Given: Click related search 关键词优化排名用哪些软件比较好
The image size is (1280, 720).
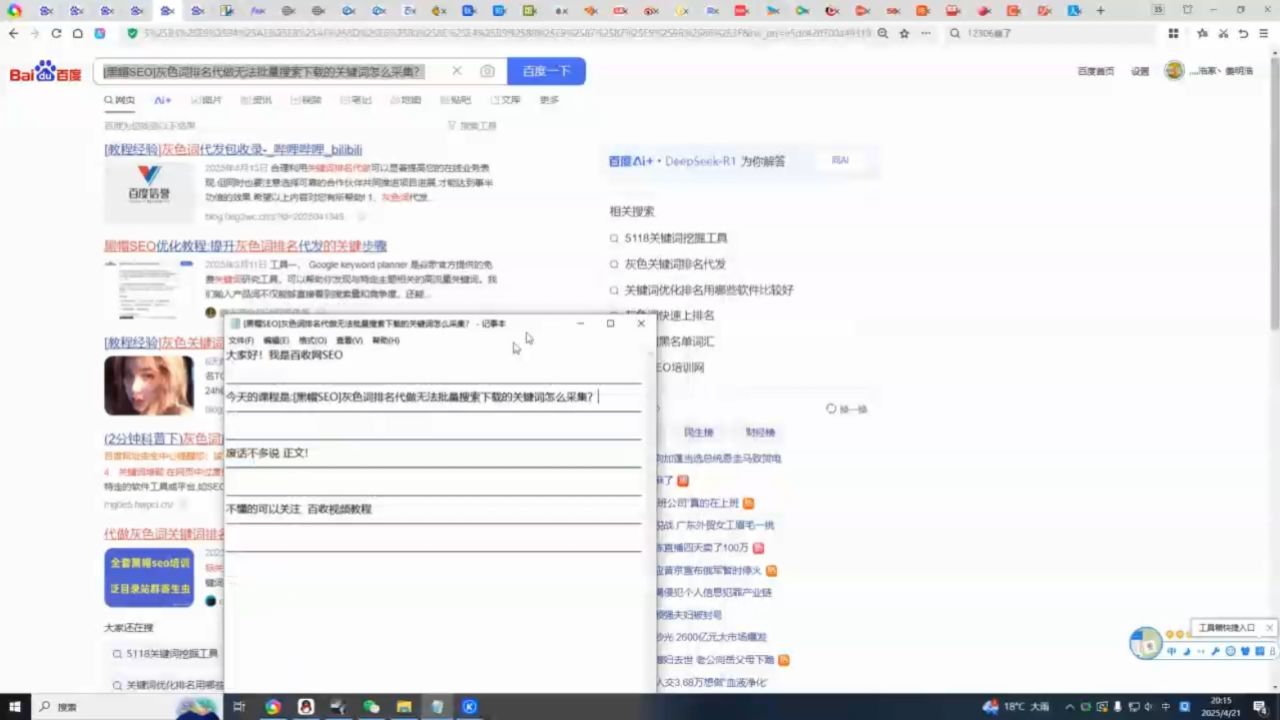Looking at the screenshot, I should click(708, 290).
